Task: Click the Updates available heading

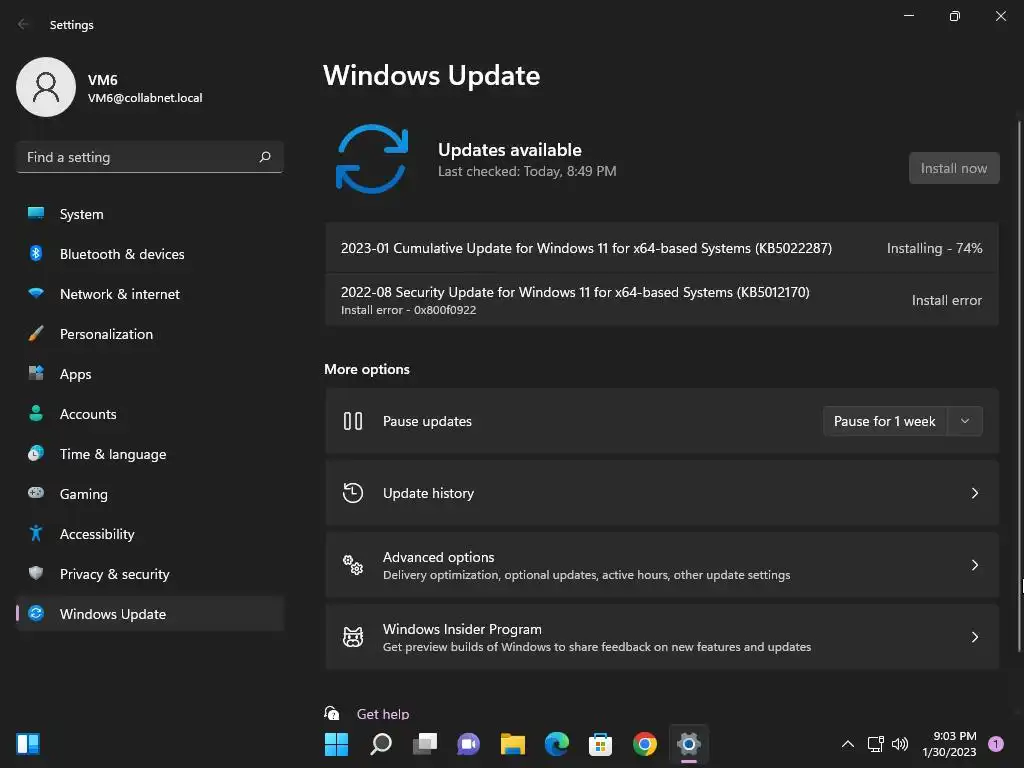Action: 509,150
